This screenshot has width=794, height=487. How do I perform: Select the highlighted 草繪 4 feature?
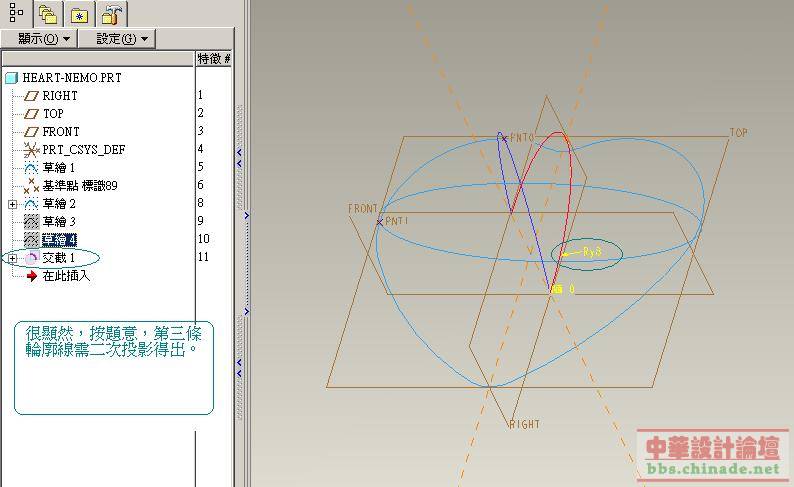pyautogui.click(x=59, y=240)
